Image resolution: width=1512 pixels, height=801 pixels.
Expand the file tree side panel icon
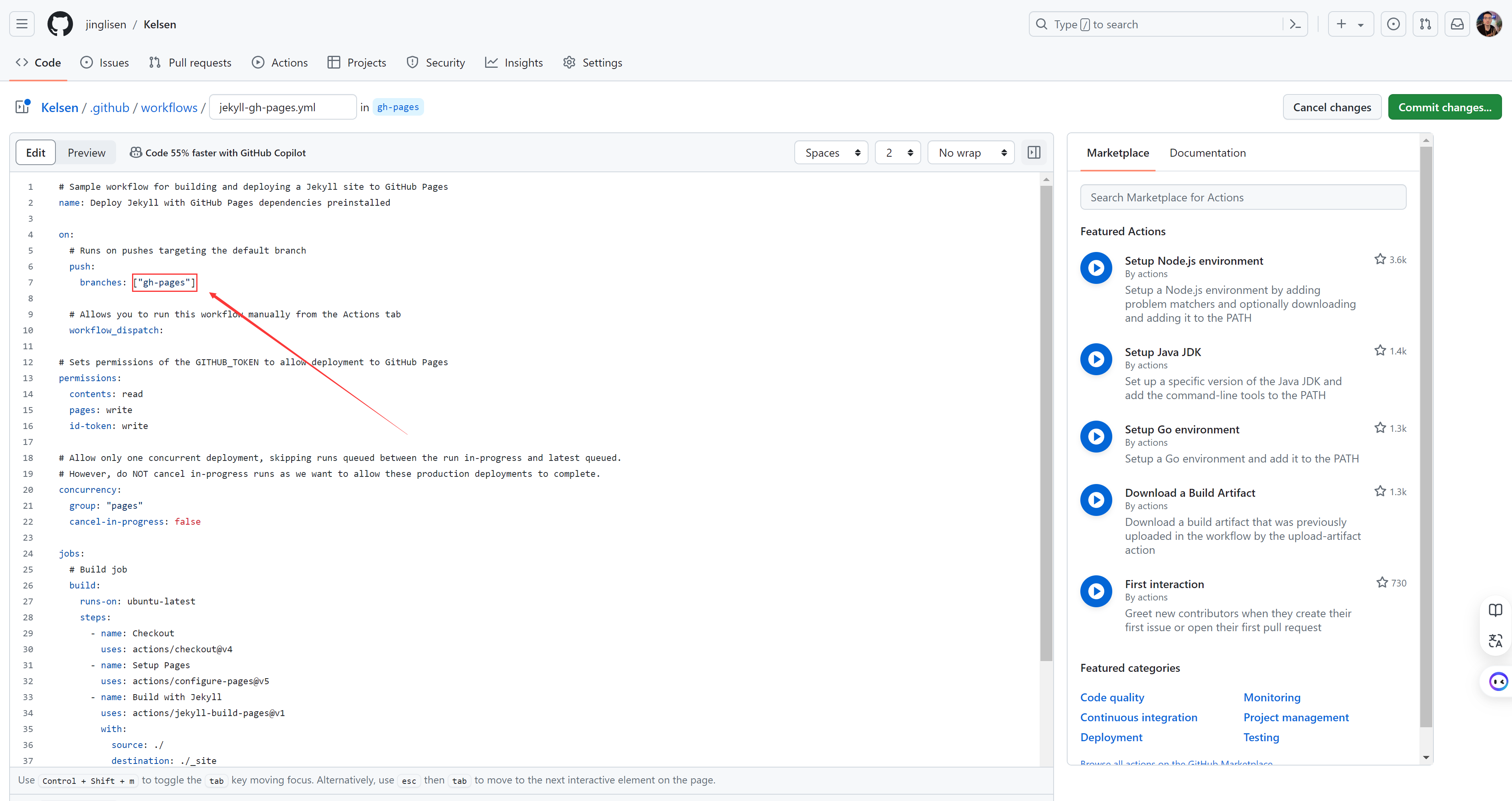[23, 107]
